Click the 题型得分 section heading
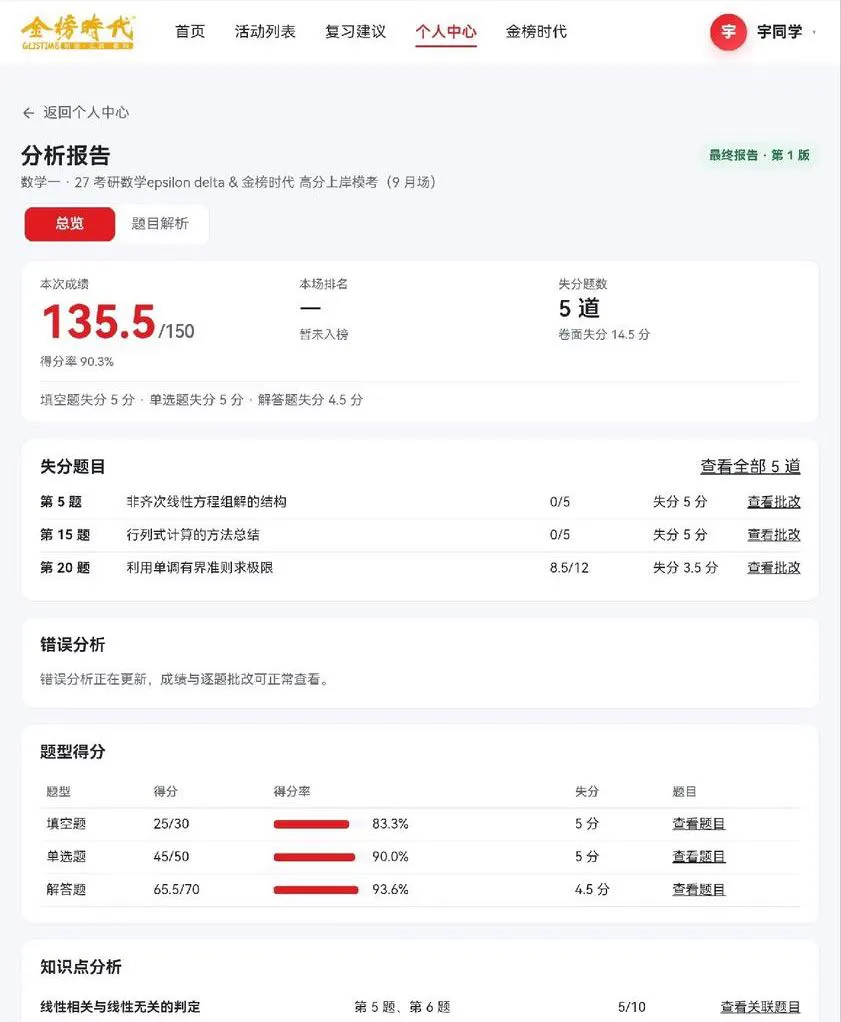 [72, 752]
